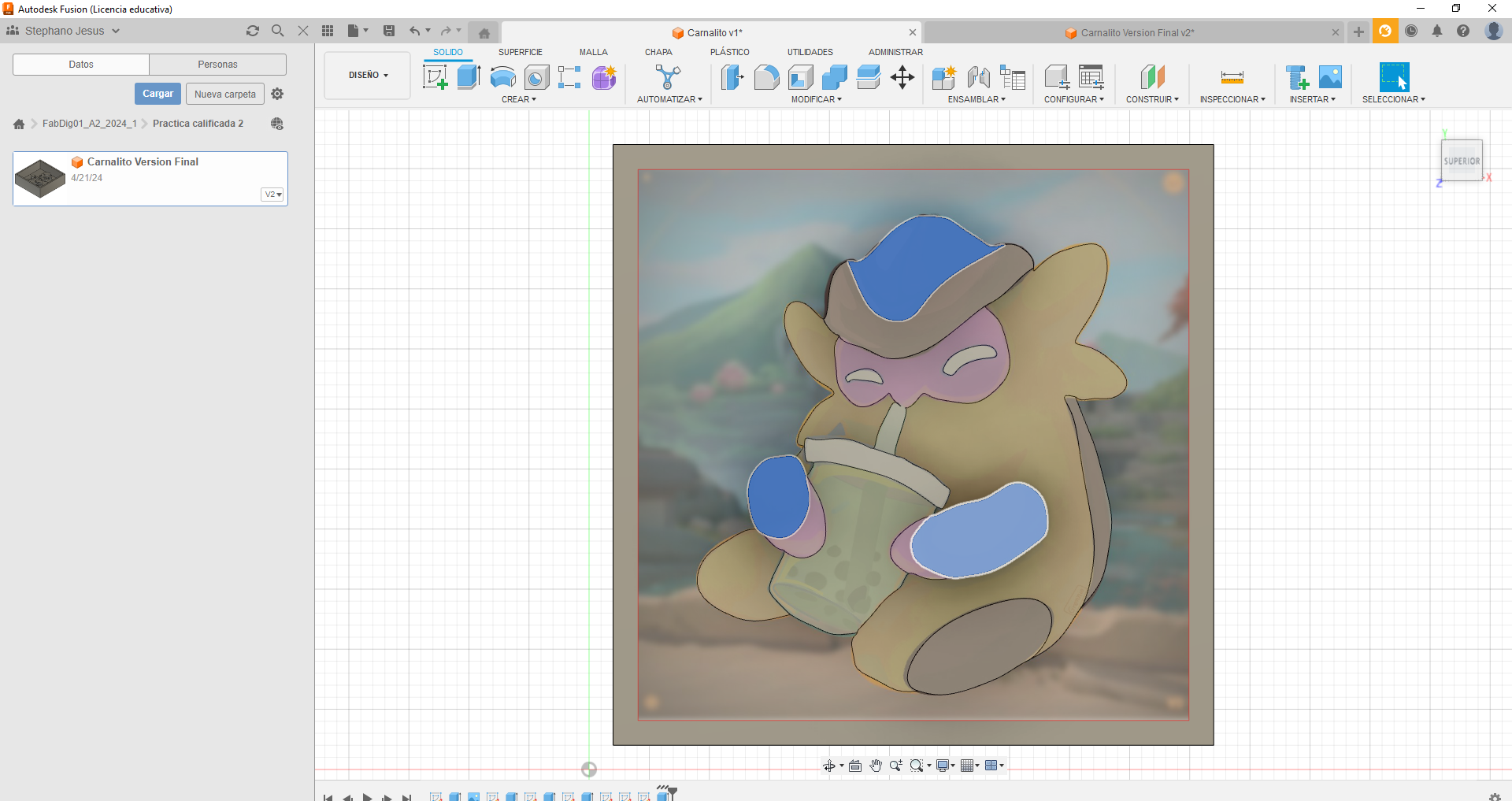This screenshot has width=1512, height=801.
Task: Expand the SELECCIONAR menu
Action: 1394,99
